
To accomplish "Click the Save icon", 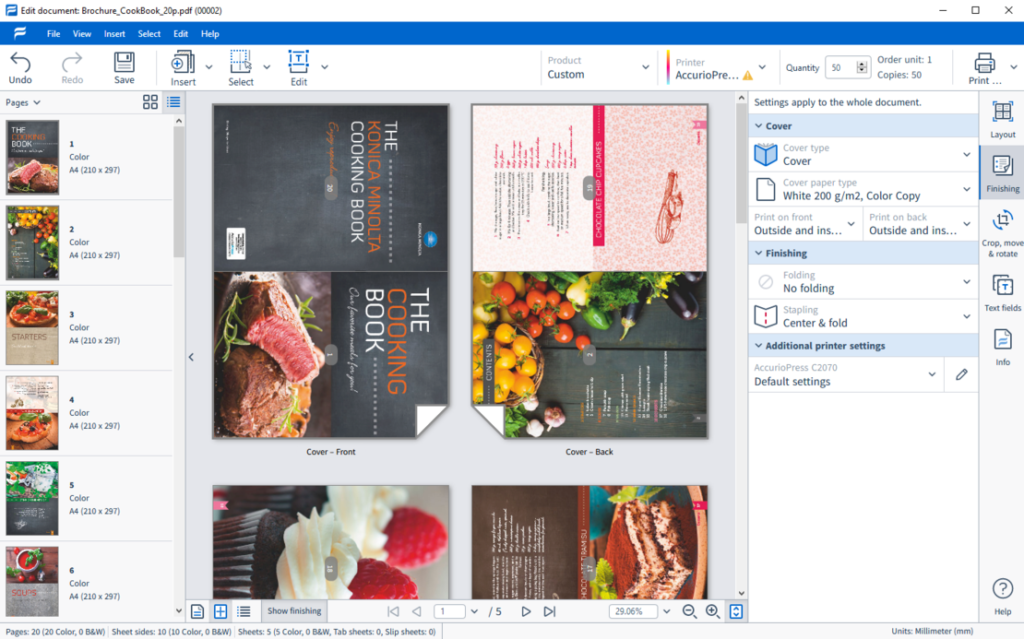I will (x=124, y=62).
